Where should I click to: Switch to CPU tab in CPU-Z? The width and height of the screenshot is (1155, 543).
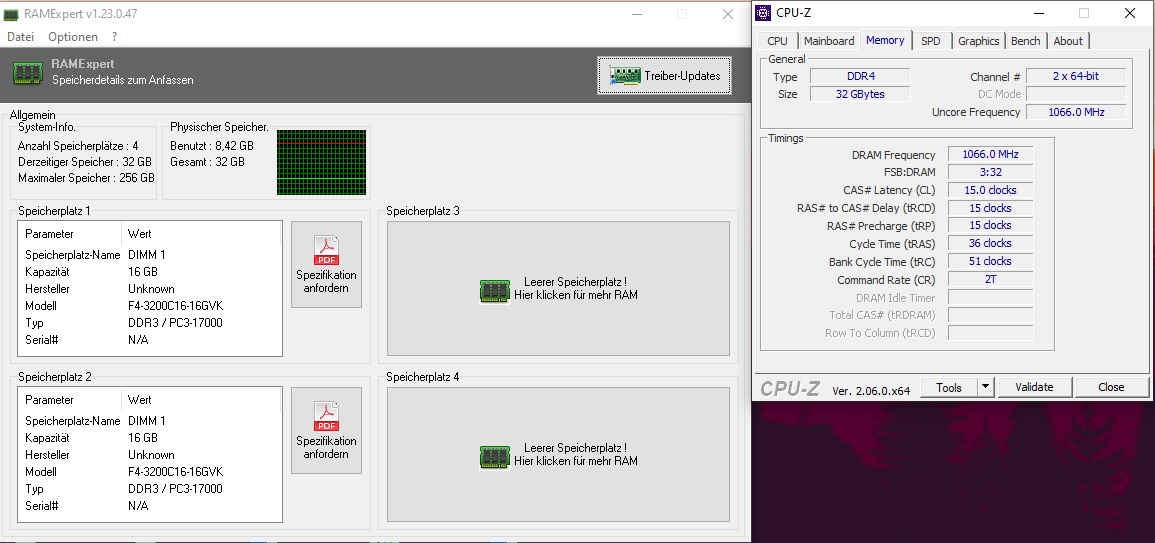click(x=777, y=41)
